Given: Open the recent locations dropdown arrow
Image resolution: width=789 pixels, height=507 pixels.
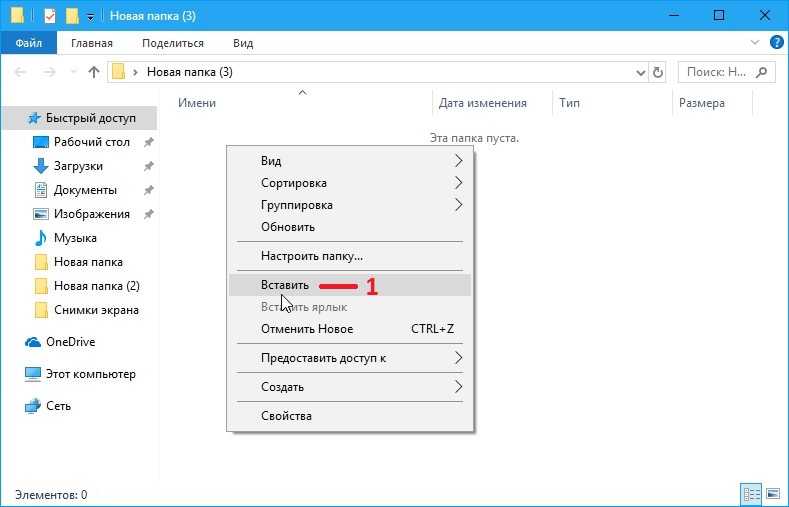Looking at the screenshot, I should [x=73, y=72].
